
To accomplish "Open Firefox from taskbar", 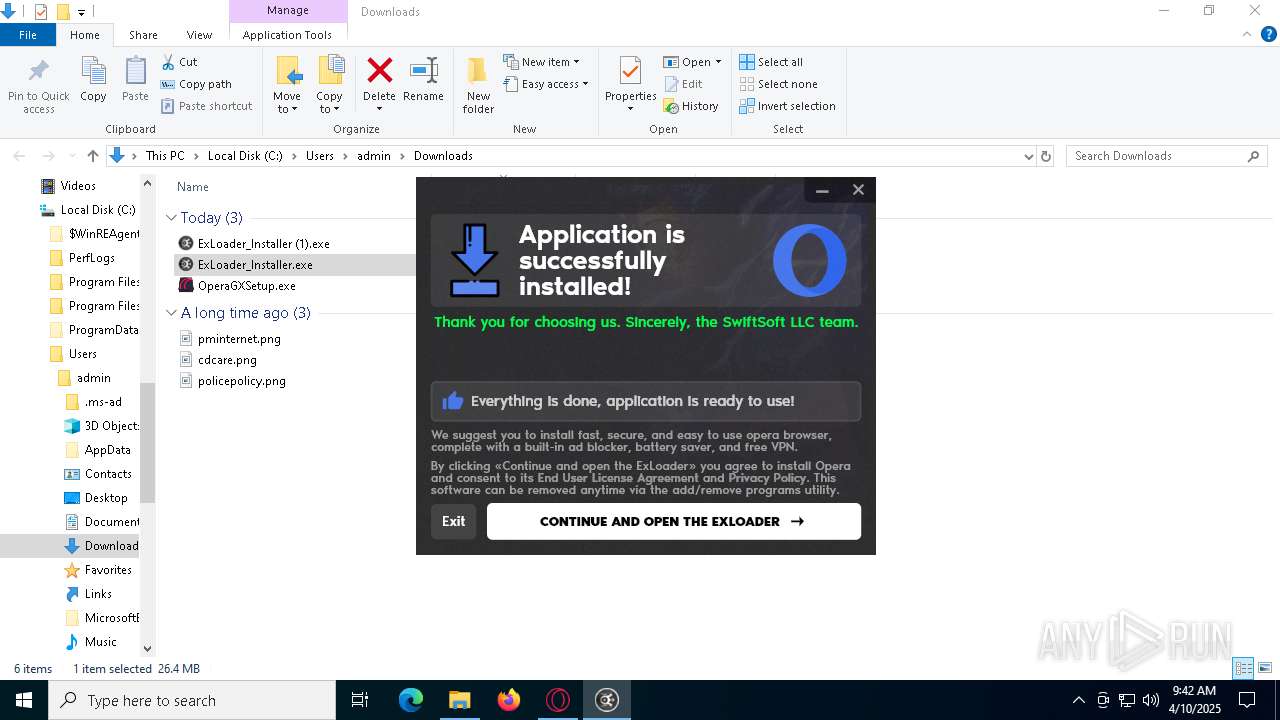I will 509,700.
